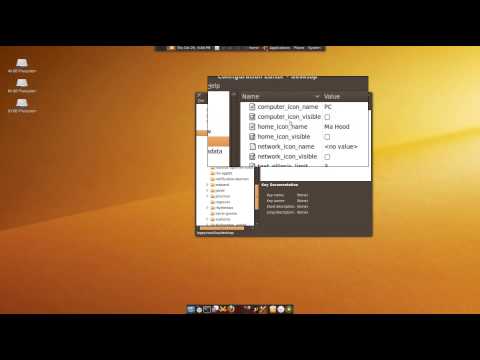The width and height of the screenshot is (480, 360).
Task: Select the home_icon_visible key name
Action: pyautogui.click(x=284, y=137)
